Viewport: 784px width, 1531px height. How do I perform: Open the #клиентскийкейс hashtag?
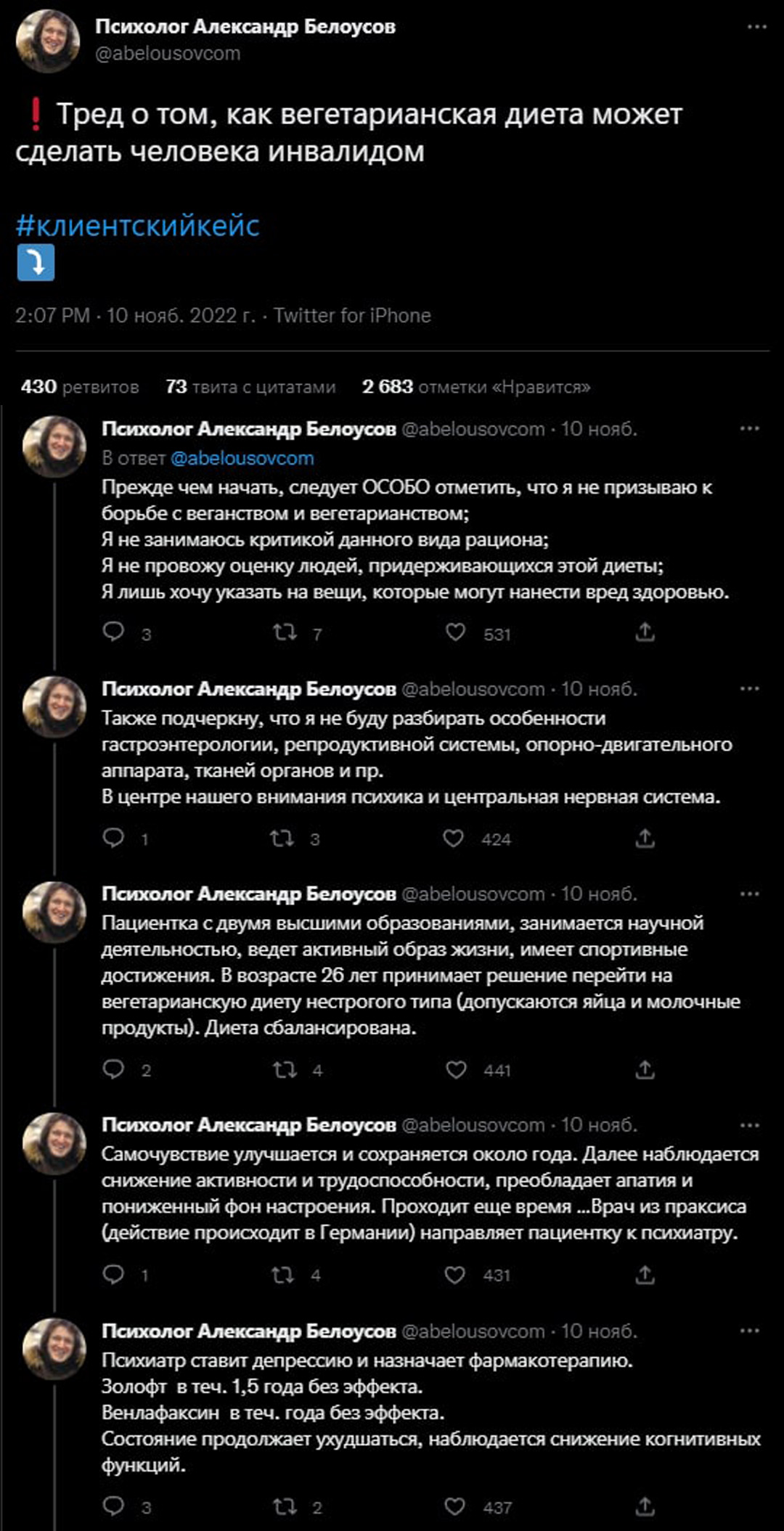click(x=137, y=226)
